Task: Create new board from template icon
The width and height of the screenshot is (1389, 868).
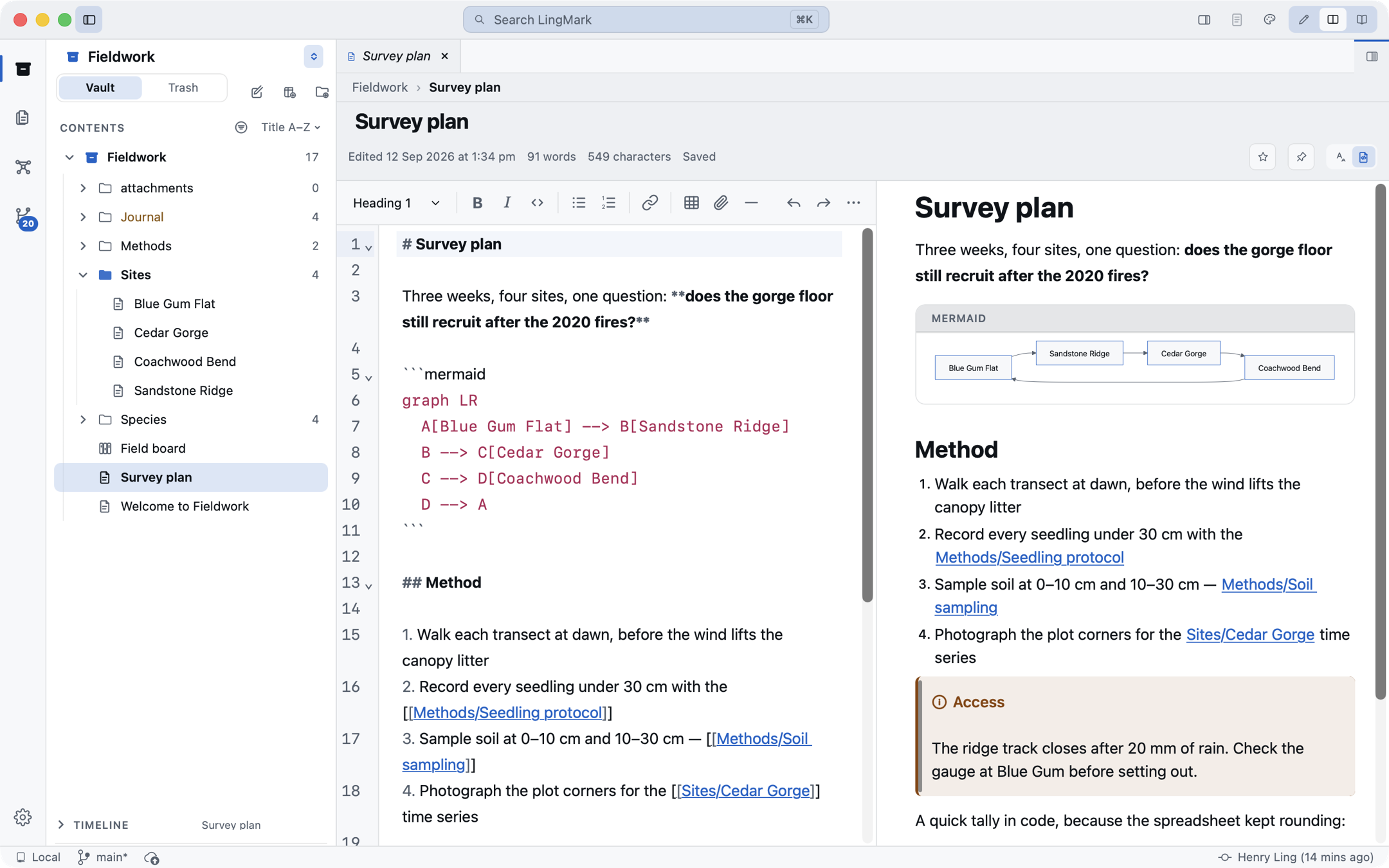Action: (x=289, y=92)
